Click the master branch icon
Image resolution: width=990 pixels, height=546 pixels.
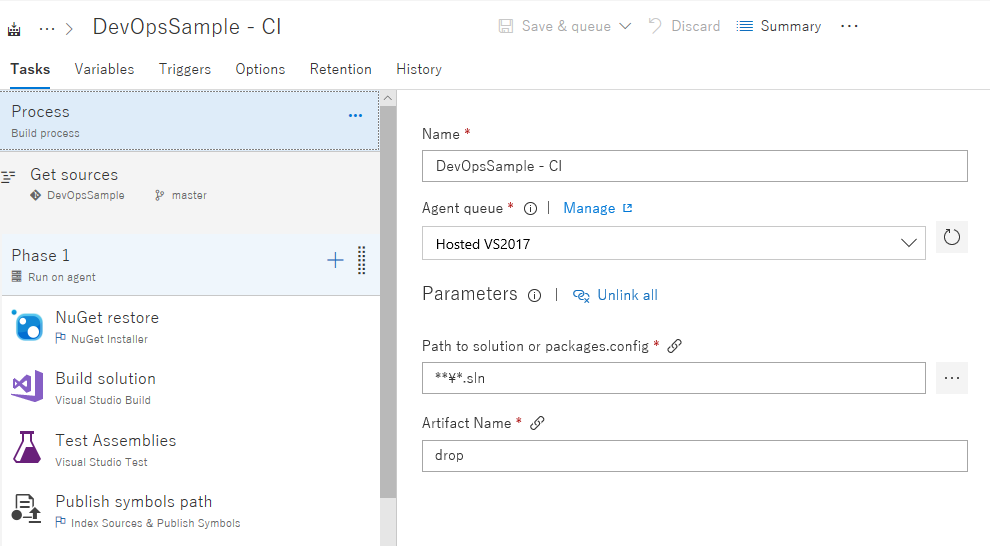click(x=160, y=195)
